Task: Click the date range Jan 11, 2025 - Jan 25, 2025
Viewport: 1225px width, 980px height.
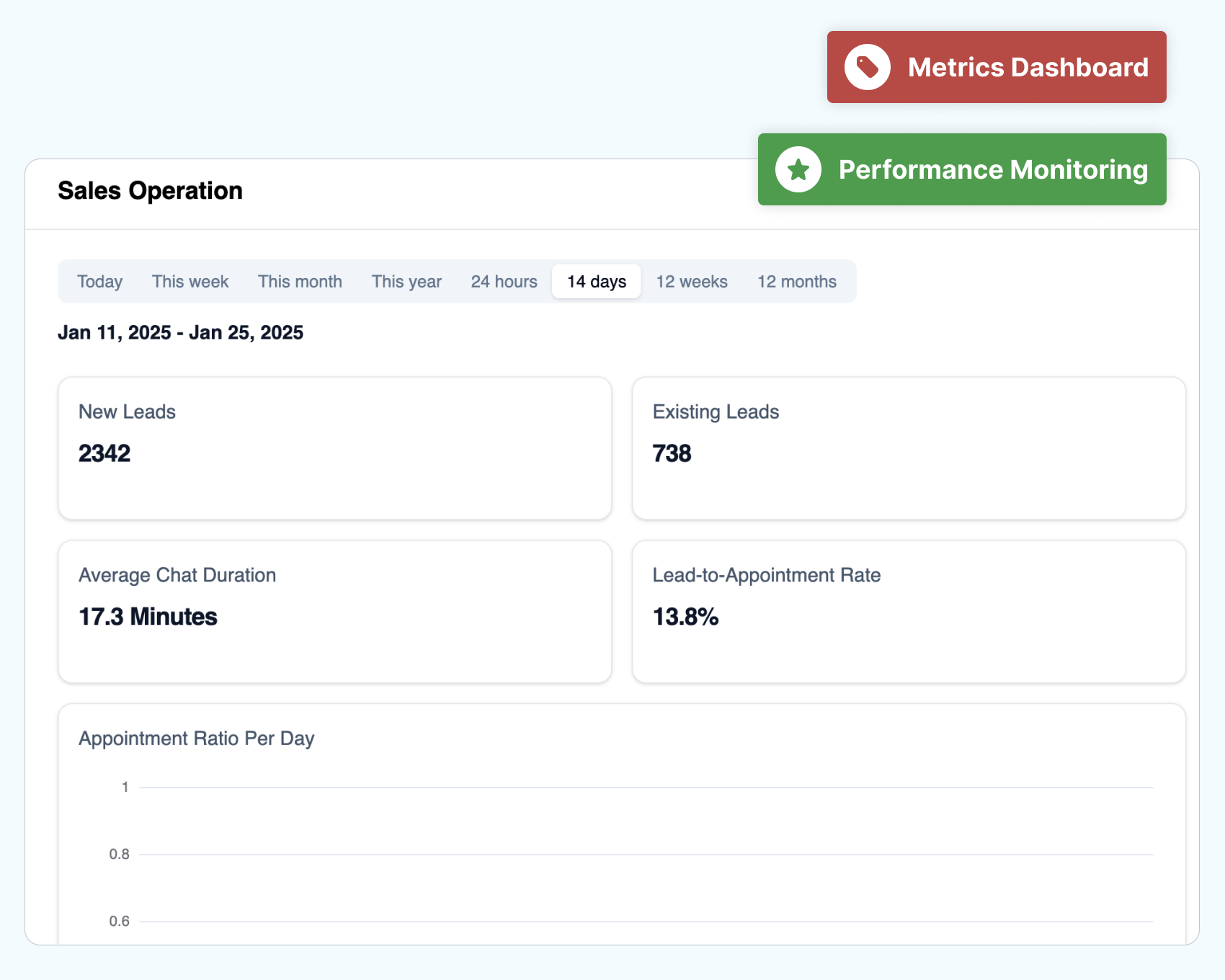Action: click(180, 333)
